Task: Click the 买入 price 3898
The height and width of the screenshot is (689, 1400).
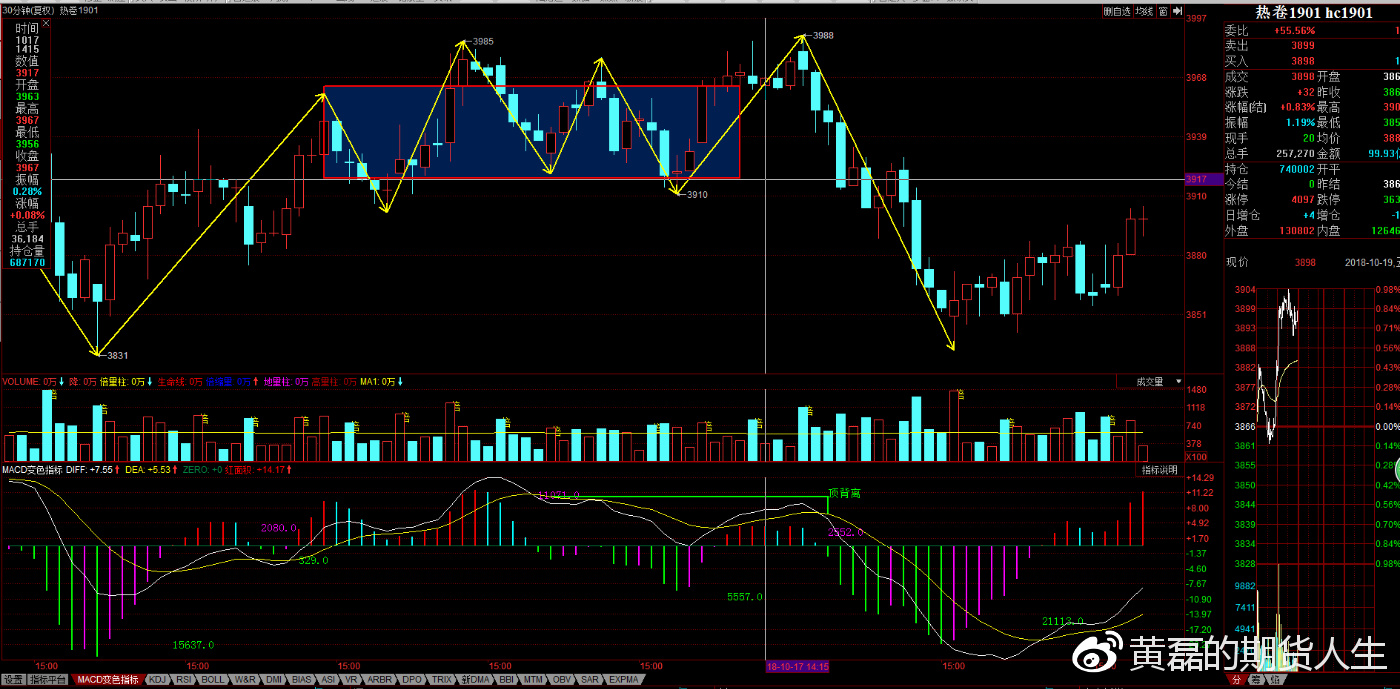Action: pyautogui.click(x=1303, y=61)
